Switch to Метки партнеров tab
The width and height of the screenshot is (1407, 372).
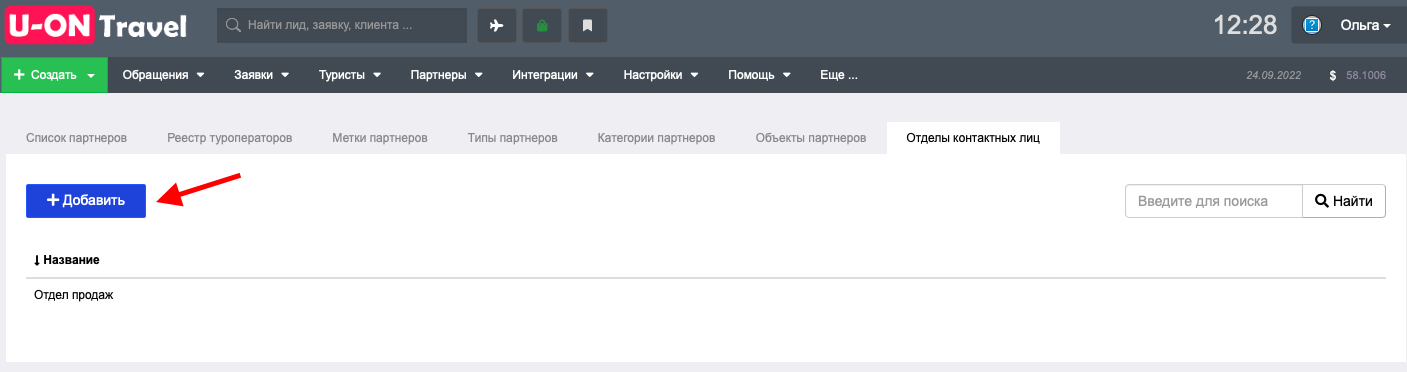tap(380, 138)
